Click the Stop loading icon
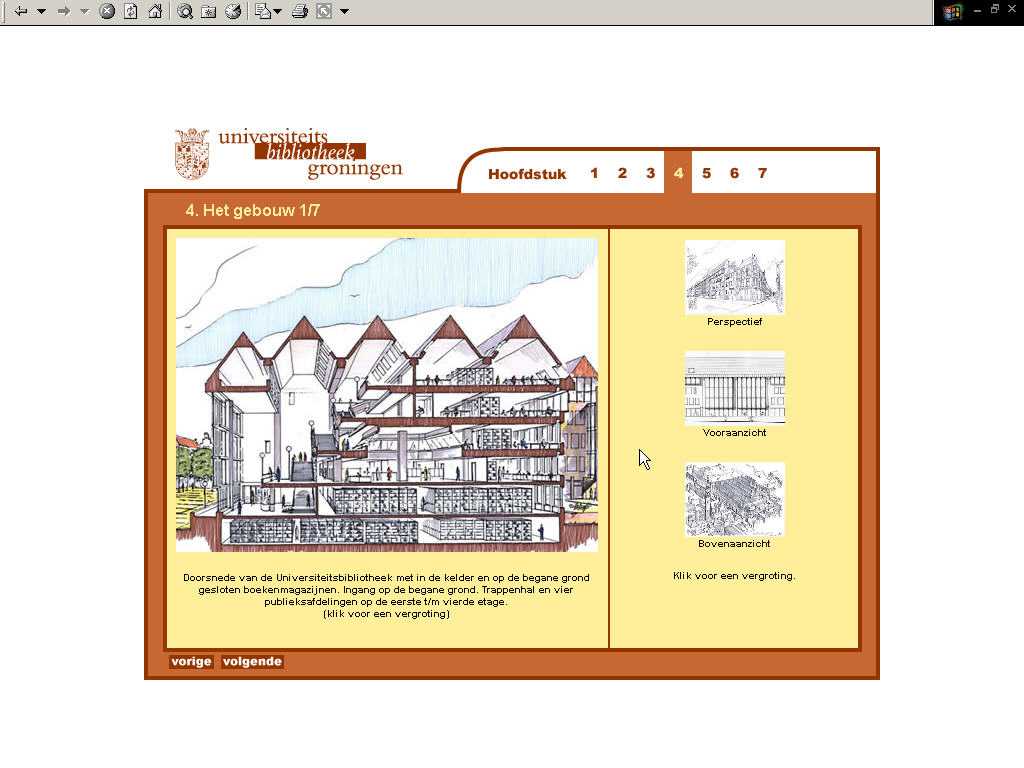The width and height of the screenshot is (1024, 768). [x=107, y=11]
